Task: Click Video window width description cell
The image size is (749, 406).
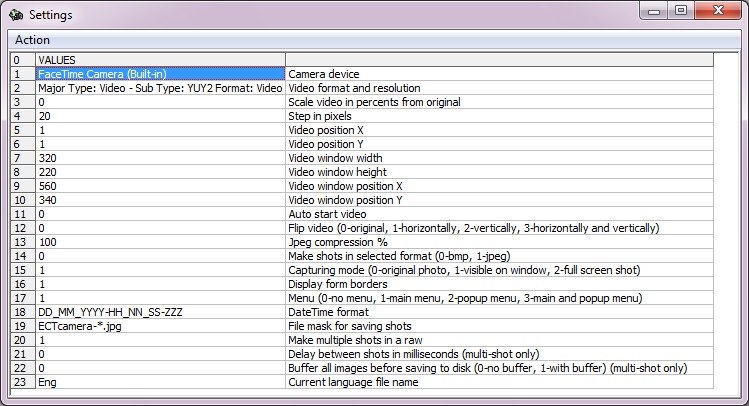Action: (499, 158)
